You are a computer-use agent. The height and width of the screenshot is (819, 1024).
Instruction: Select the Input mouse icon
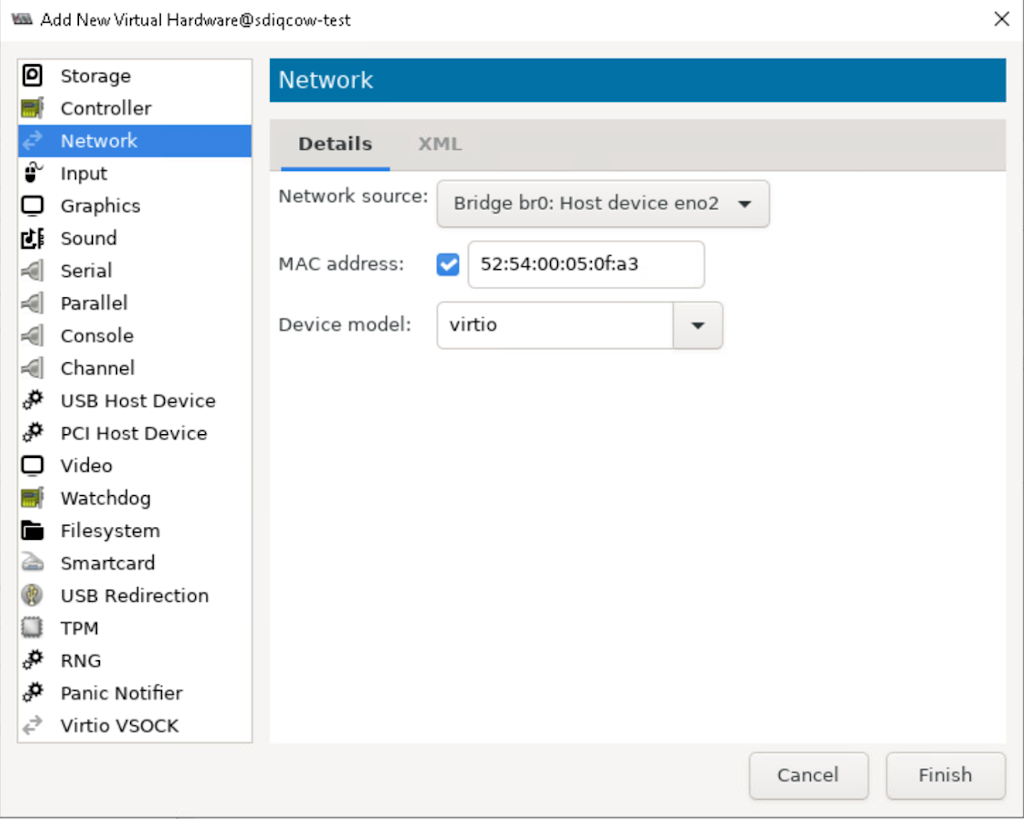(x=33, y=173)
